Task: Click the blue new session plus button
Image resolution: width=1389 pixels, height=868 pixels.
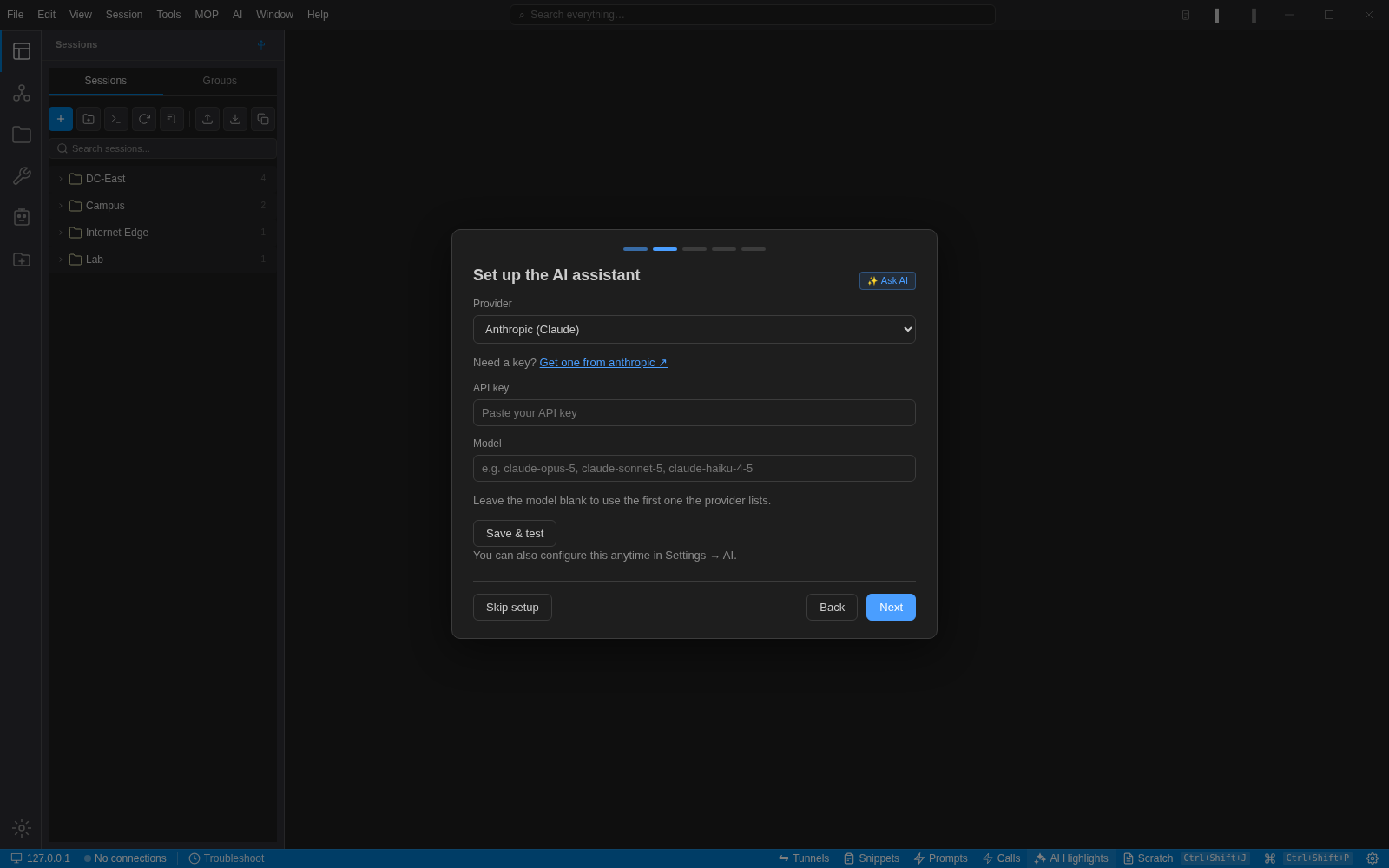Action: (x=61, y=119)
